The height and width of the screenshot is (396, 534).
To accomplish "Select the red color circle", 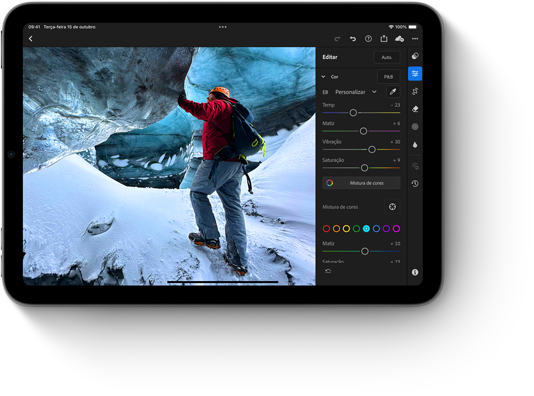I will 326,228.
